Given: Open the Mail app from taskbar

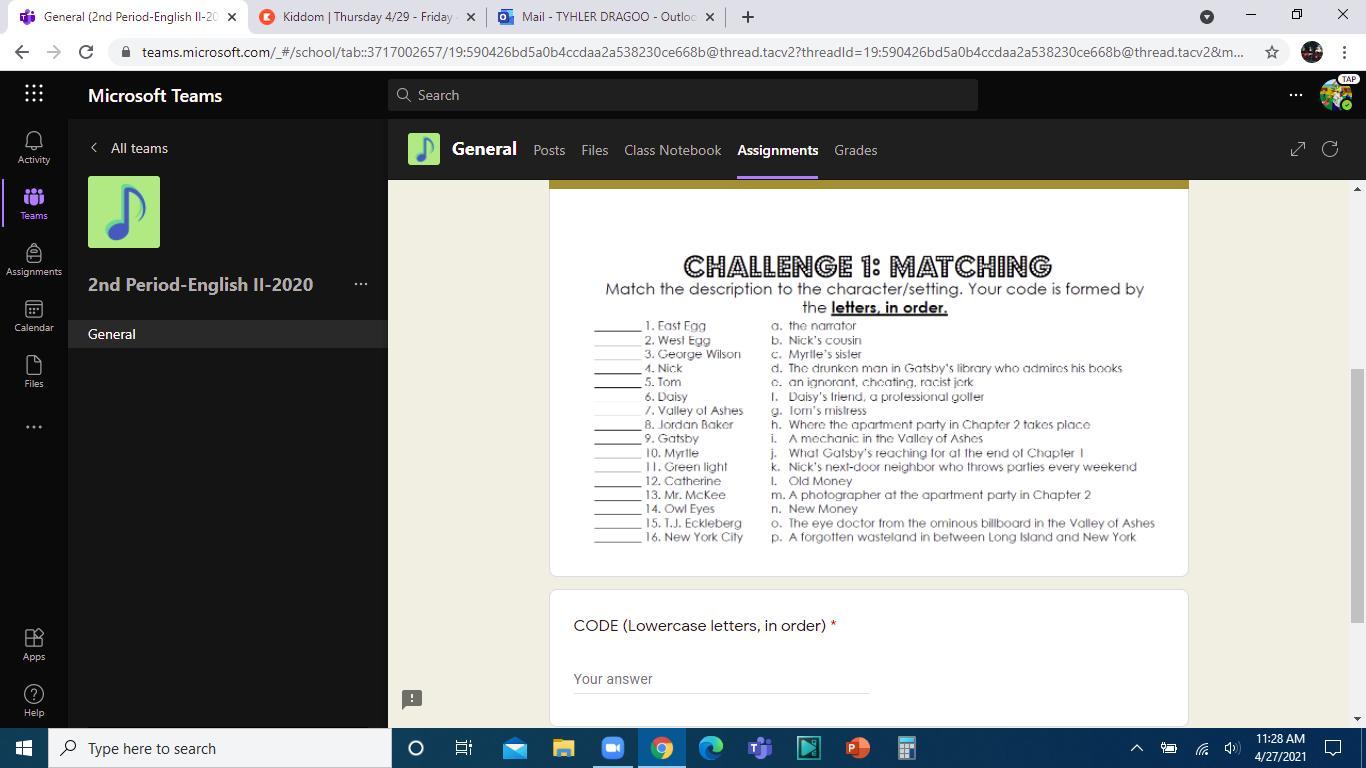Looking at the screenshot, I should 515,748.
